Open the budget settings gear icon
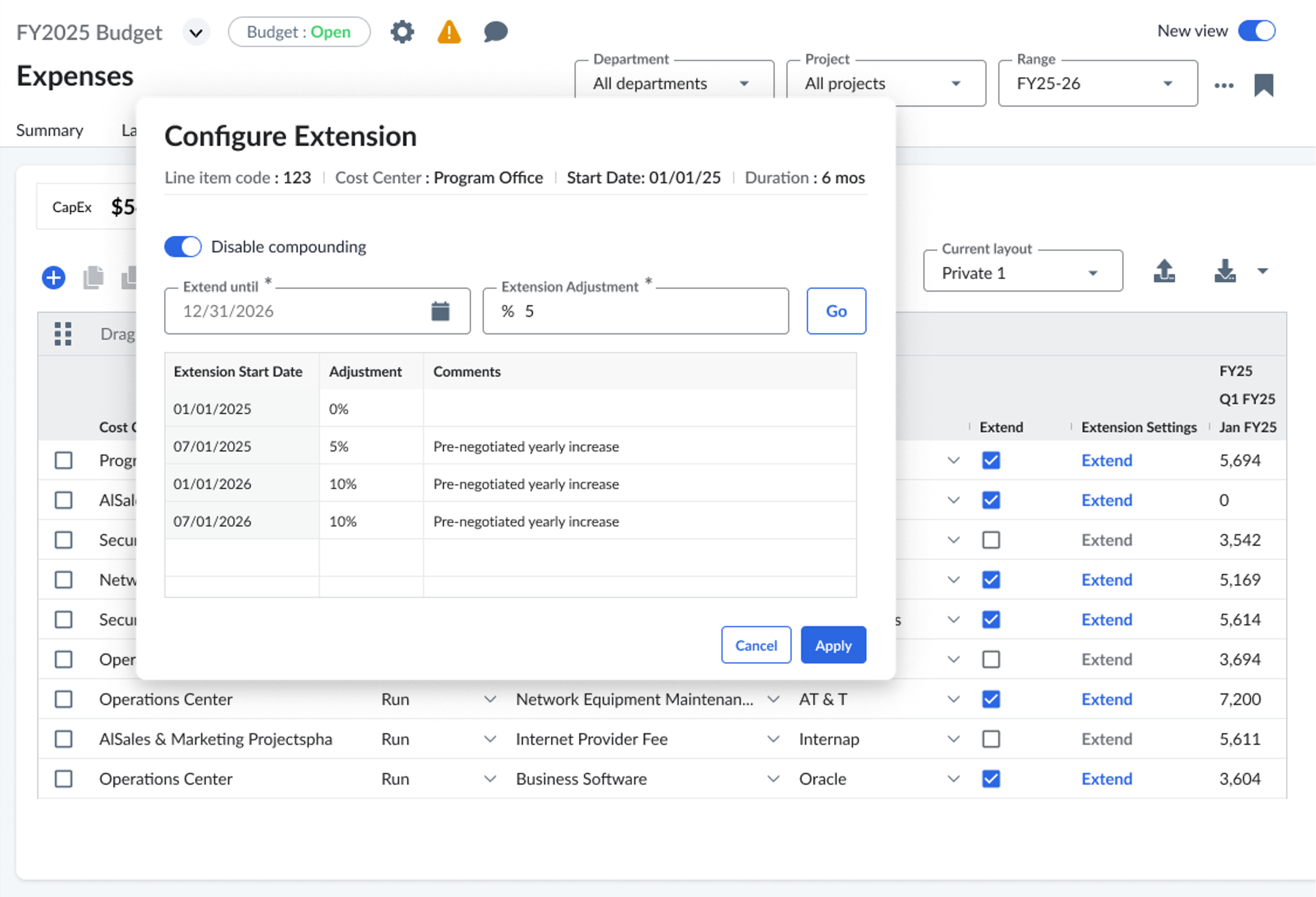Image resolution: width=1316 pixels, height=897 pixels. click(402, 32)
